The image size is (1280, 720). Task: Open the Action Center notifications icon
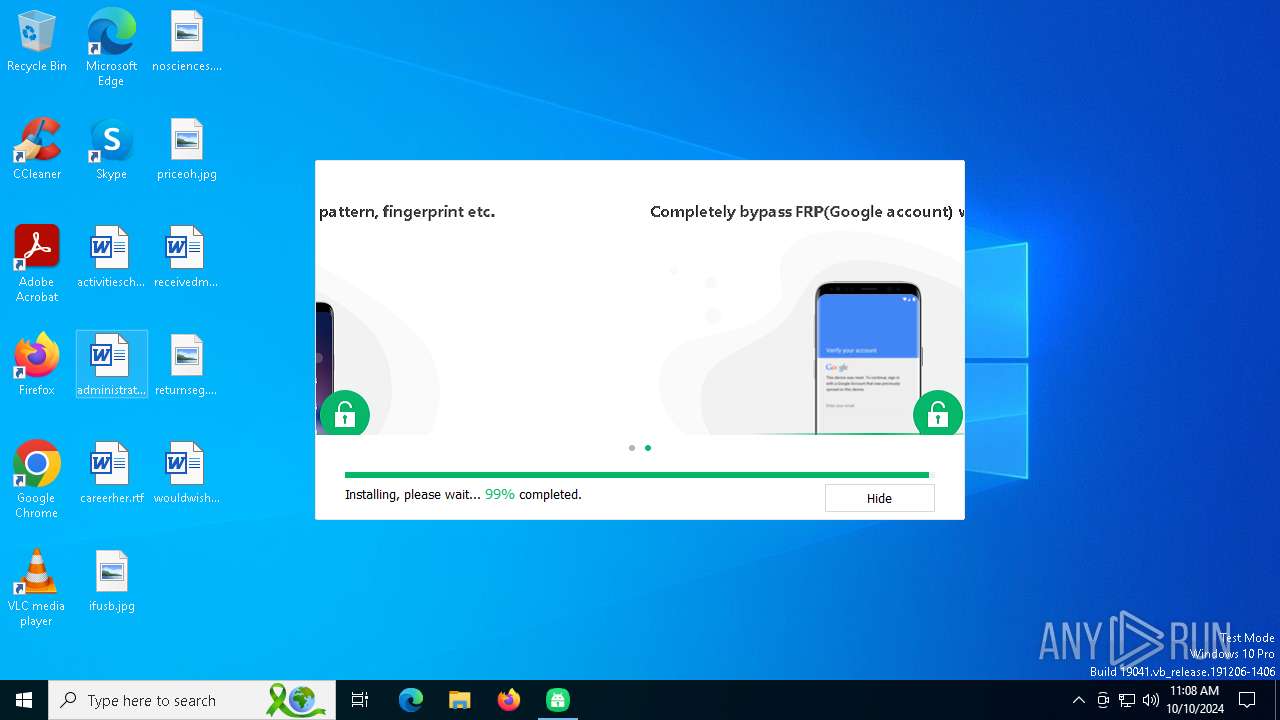[1247, 700]
